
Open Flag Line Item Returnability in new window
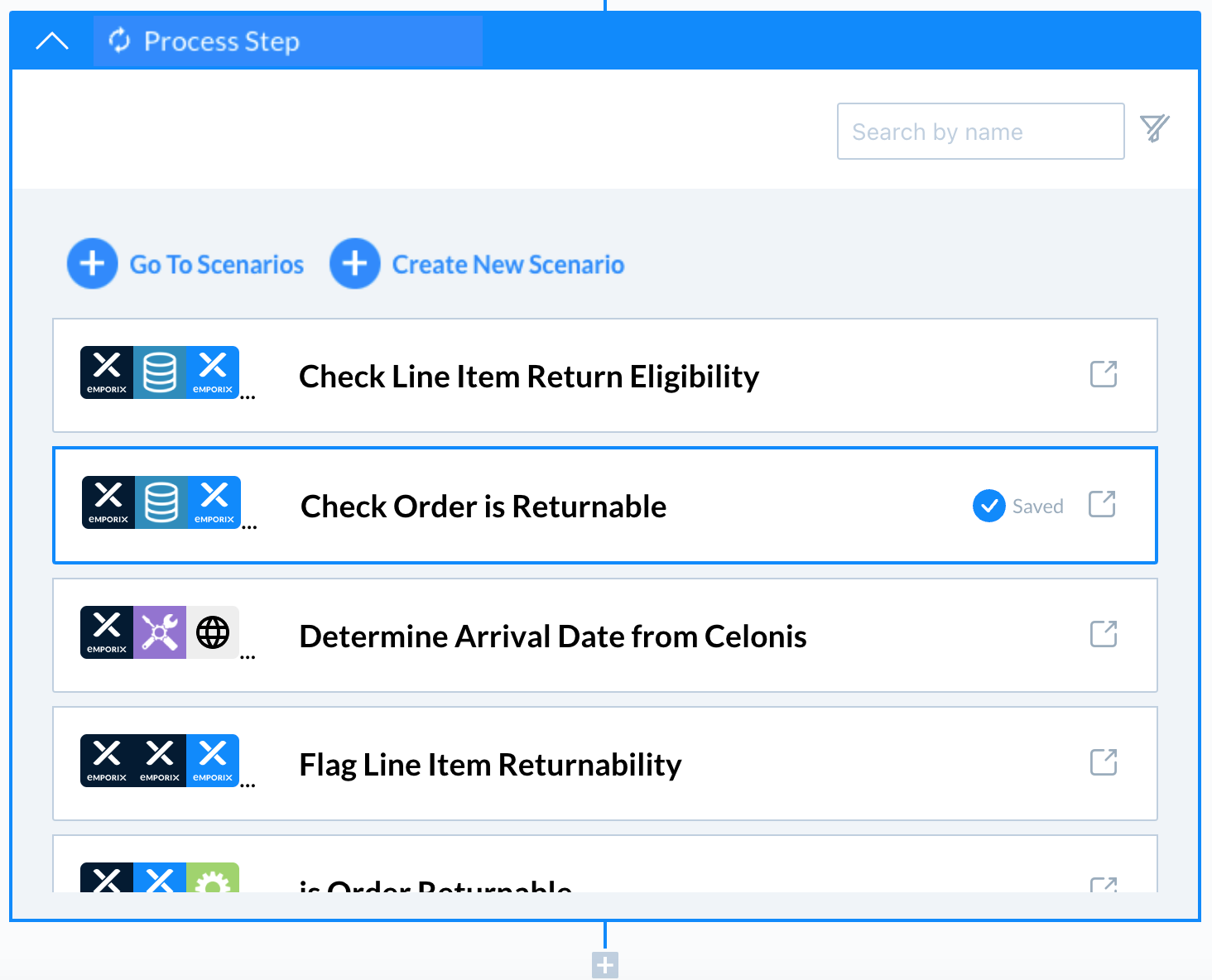[1103, 762]
